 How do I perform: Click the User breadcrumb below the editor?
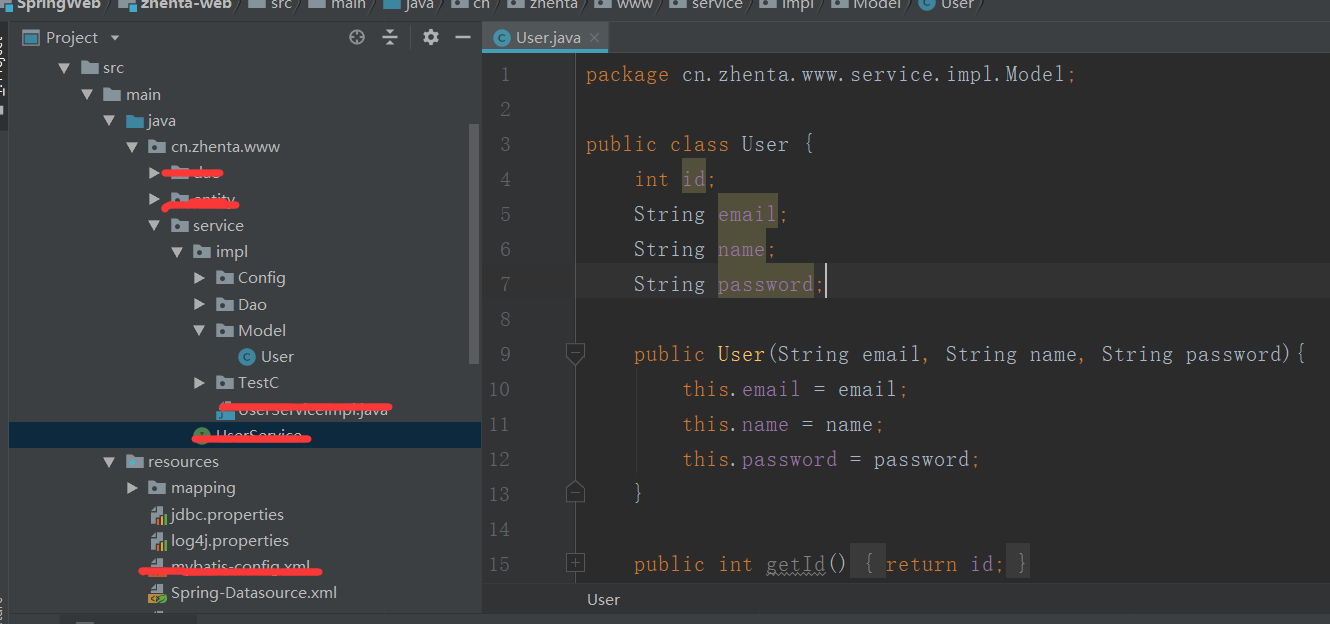(x=603, y=600)
